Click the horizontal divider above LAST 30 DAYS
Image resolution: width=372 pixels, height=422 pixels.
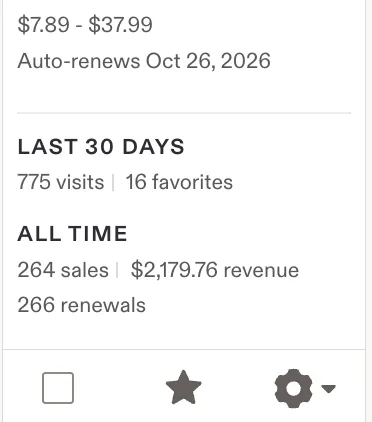pyautogui.click(x=184, y=113)
